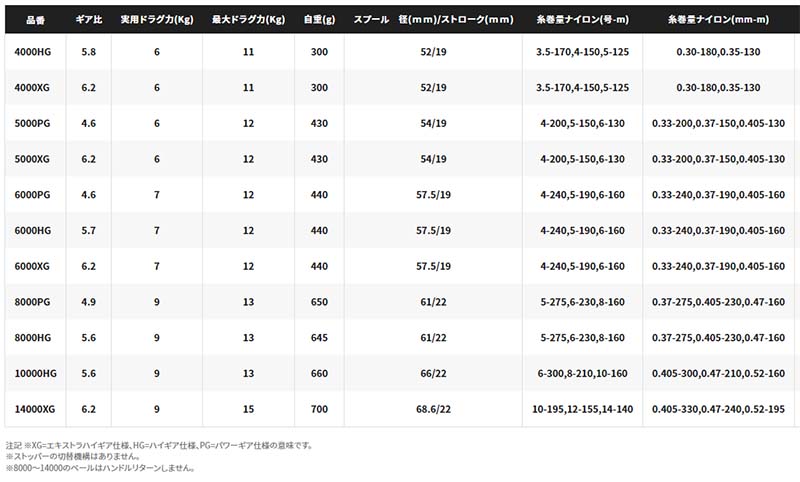Click the 自重(g) column header
This screenshot has width=800, height=482.
(x=318, y=19)
